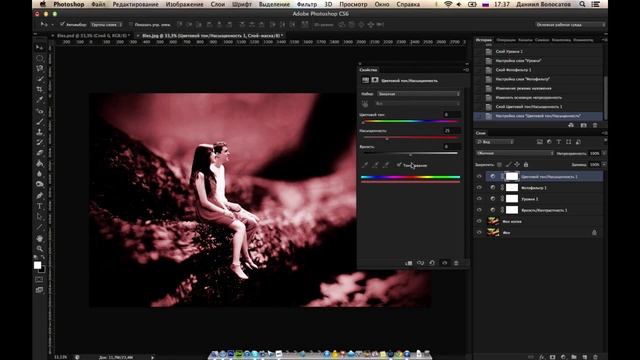Select the Lasso tool
640x360 pixels.
click(40, 68)
